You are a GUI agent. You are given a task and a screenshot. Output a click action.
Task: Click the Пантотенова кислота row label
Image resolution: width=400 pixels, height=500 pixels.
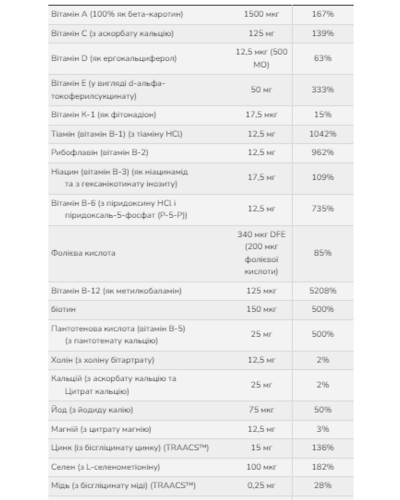click(118, 334)
